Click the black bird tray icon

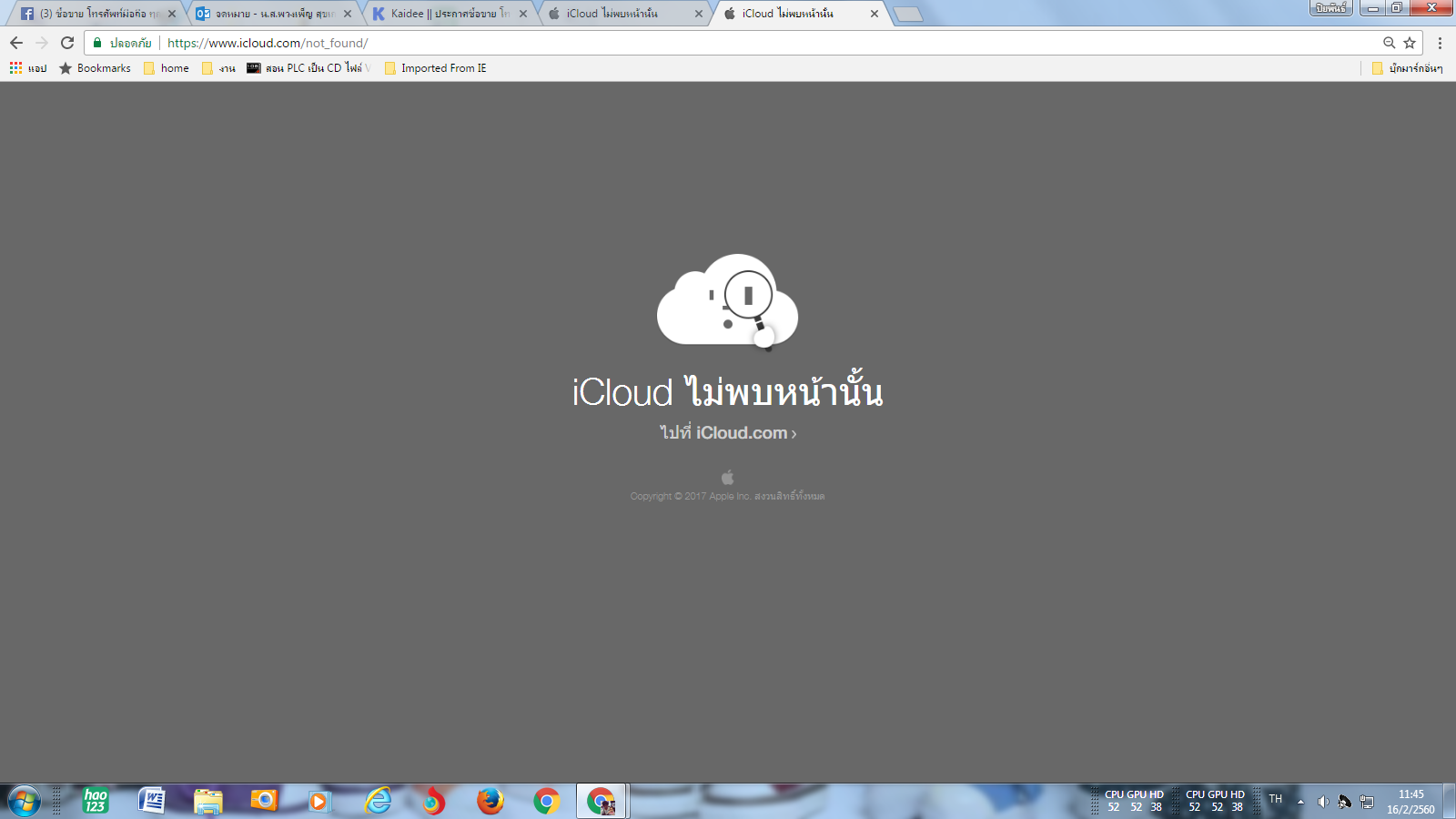click(x=1345, y=802)
